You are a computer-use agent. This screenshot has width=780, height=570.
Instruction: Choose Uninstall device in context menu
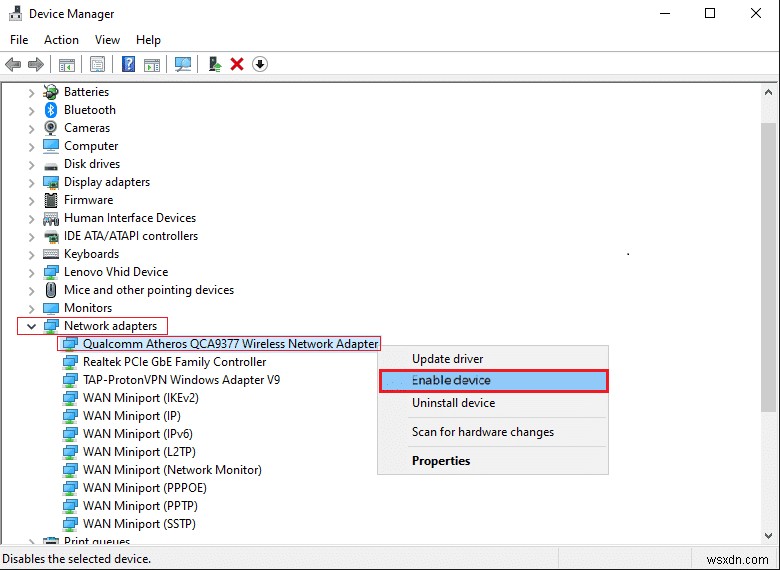492,402
